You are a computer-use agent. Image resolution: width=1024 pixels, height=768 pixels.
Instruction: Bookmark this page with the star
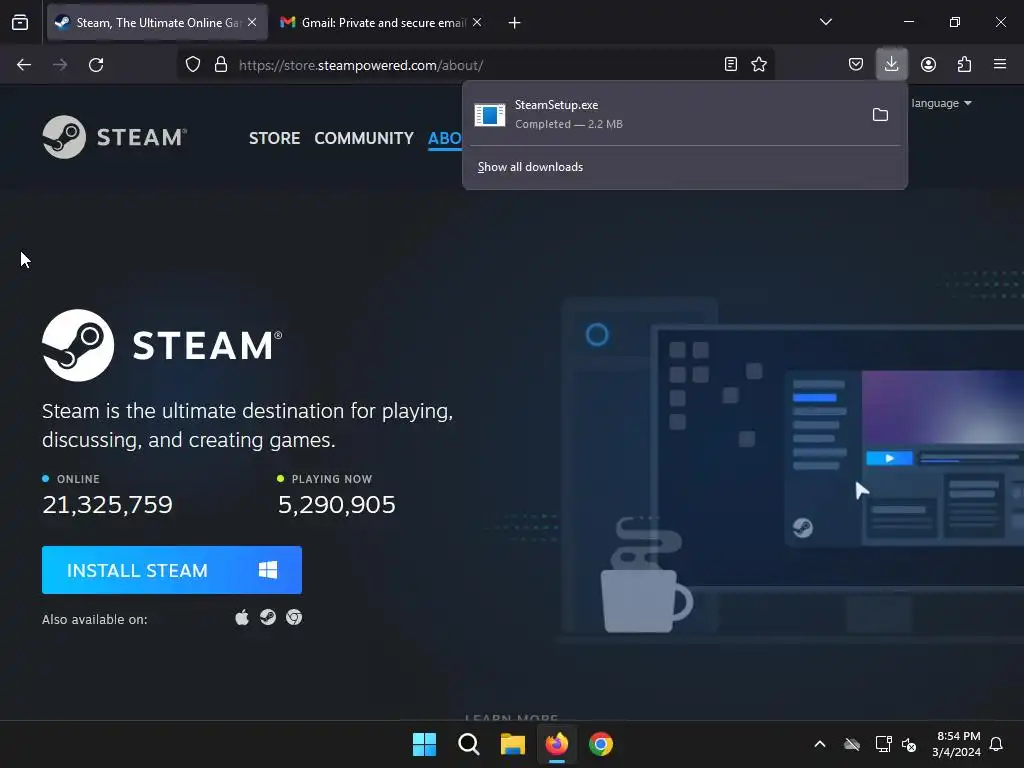coord(759,64)
